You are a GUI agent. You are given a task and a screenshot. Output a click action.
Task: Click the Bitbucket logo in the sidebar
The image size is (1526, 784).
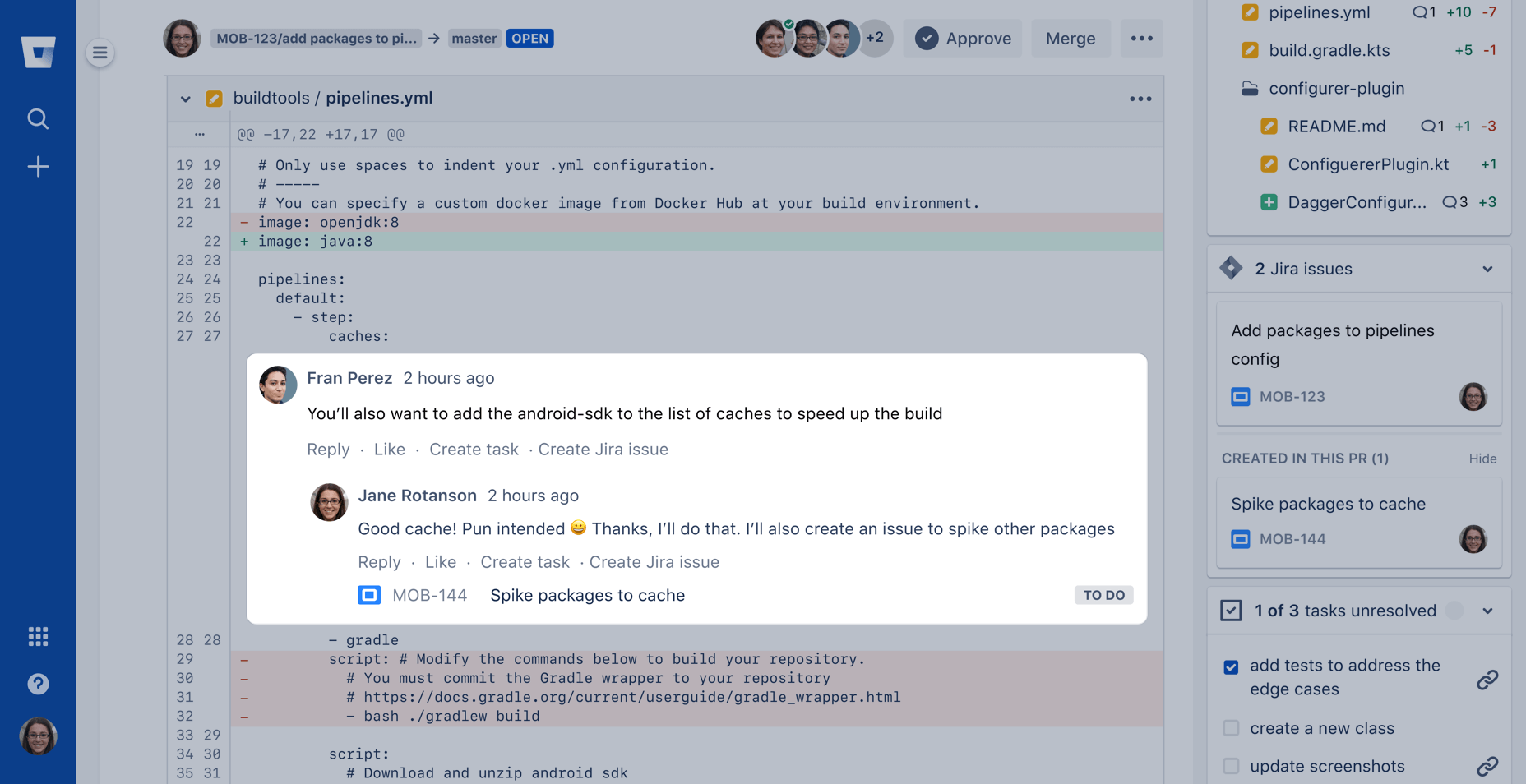point(38,52)
